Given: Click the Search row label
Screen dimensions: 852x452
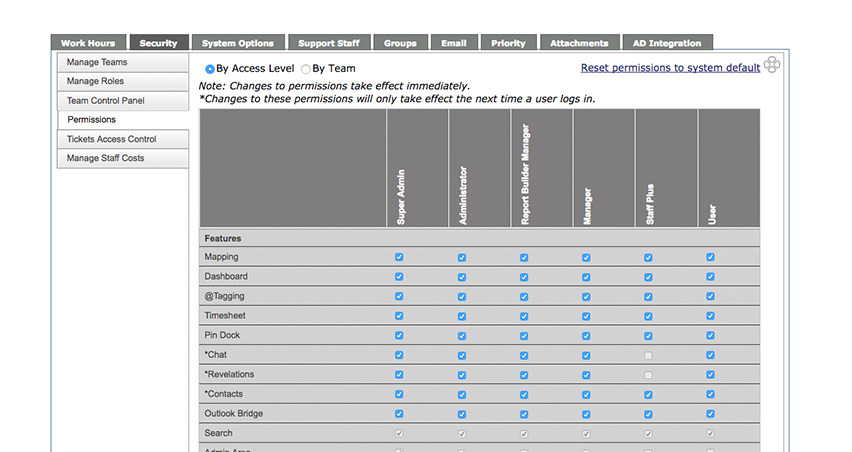Looking at the screenshot, I should pyautogui.click(x=218, y=433).
